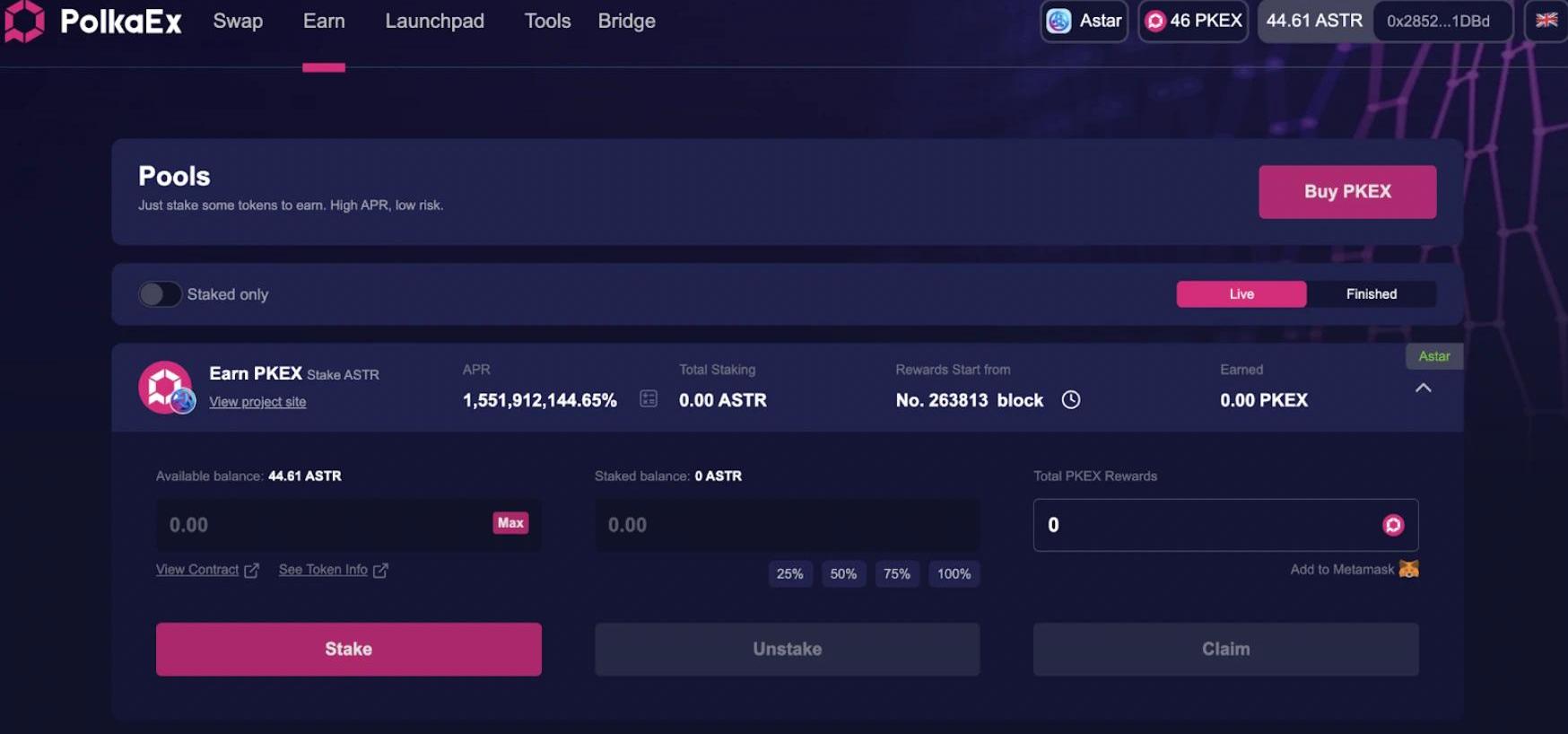Switch pool filter to Finished

(1371, 294)
